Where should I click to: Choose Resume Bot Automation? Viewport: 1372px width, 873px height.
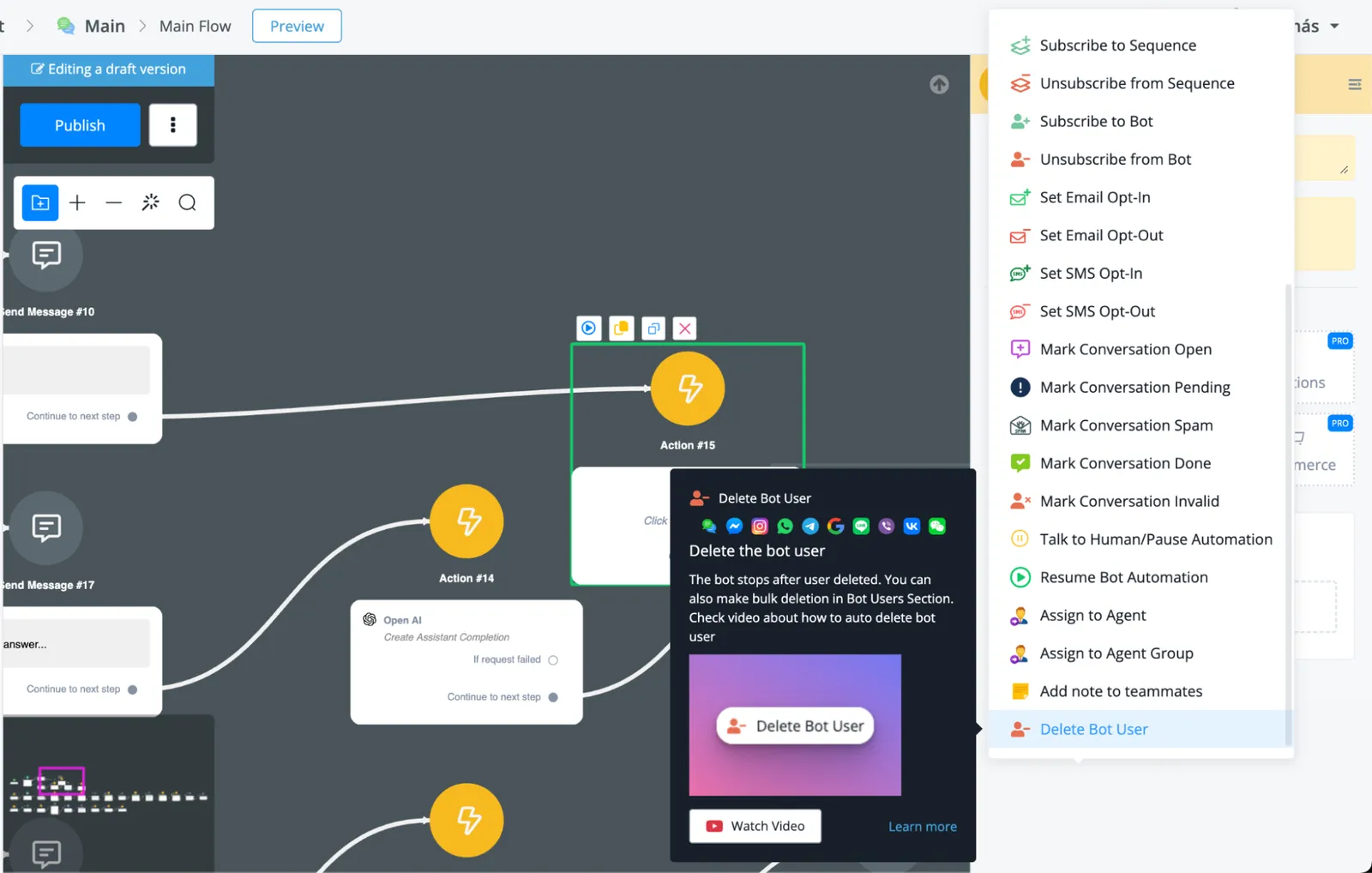(1140, 577)
